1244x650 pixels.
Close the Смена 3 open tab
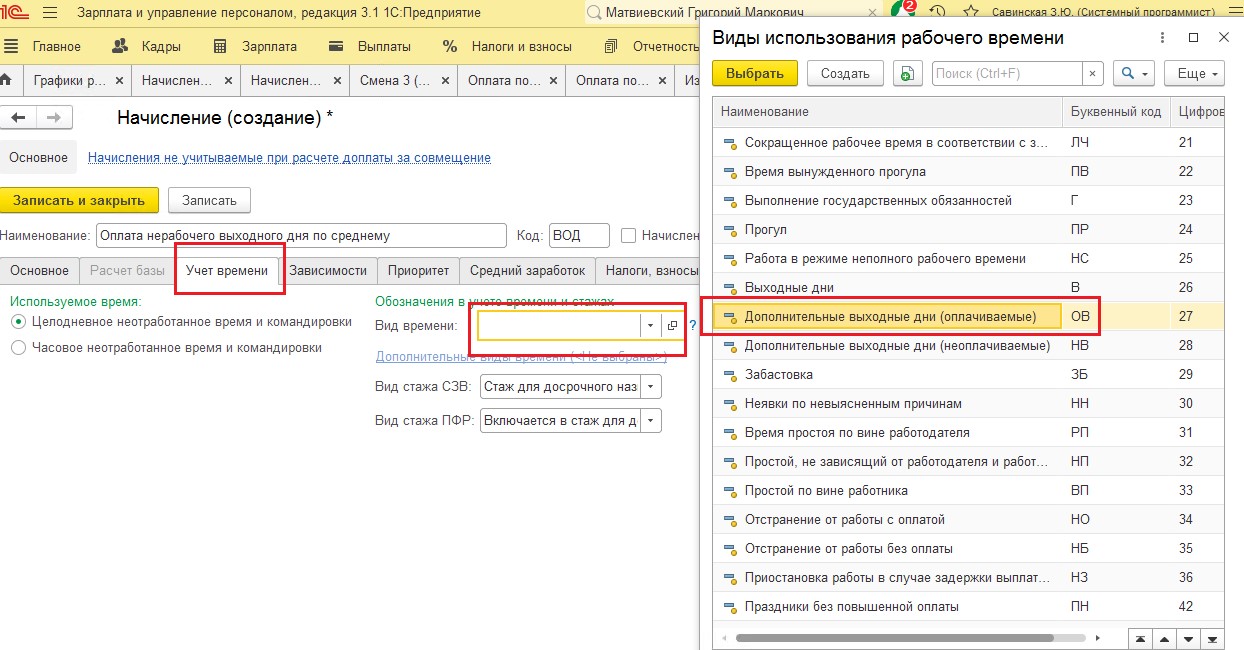[x=446, y=80]
